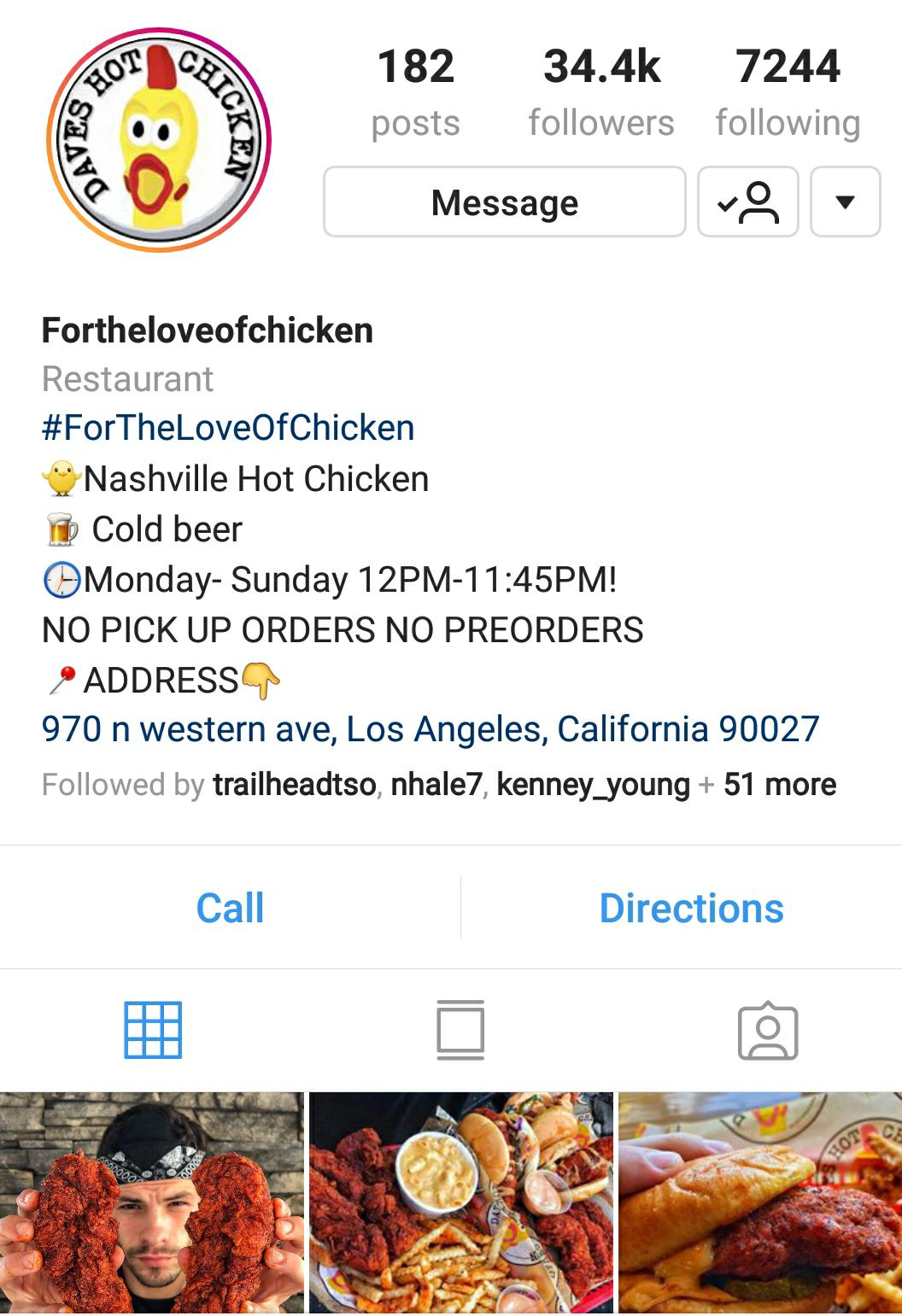The width and height of the screenshot is (902, 1316).
Task: Switch to grid view posts tab
Action: coord(153,1030)
